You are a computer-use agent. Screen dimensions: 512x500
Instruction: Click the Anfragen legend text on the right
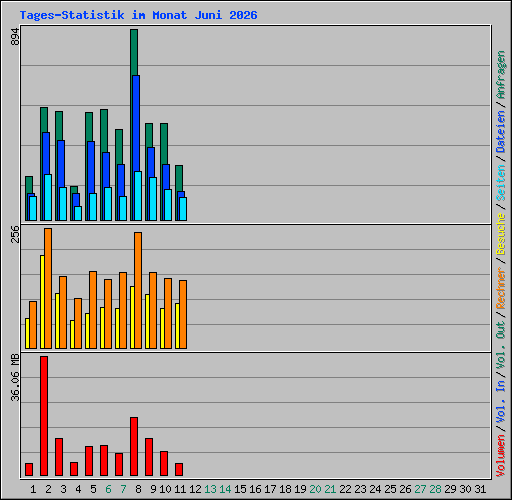(501, 75)
